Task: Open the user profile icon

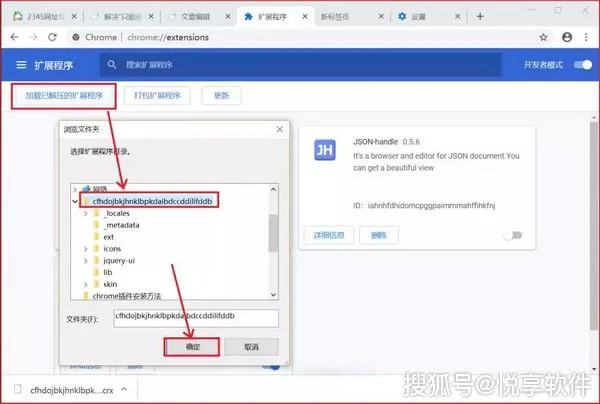Action: tap(567, 37)
